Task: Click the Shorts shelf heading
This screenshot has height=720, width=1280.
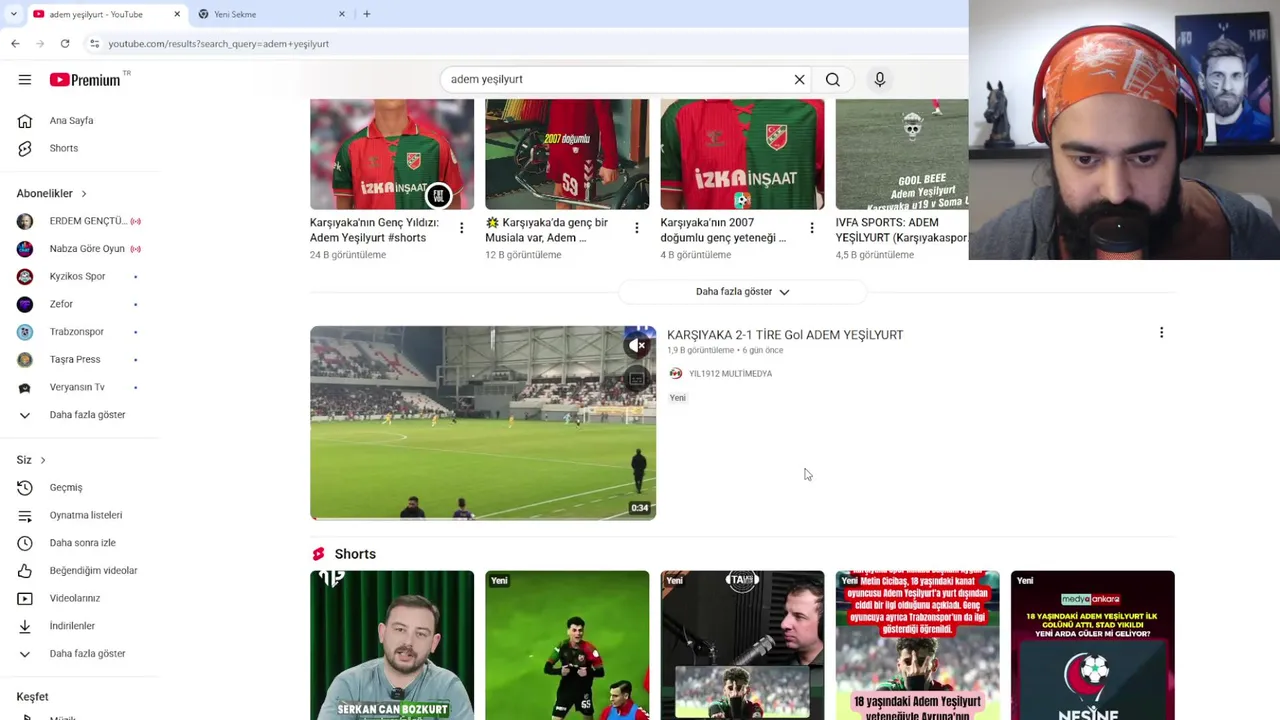Action: [355, 554]
